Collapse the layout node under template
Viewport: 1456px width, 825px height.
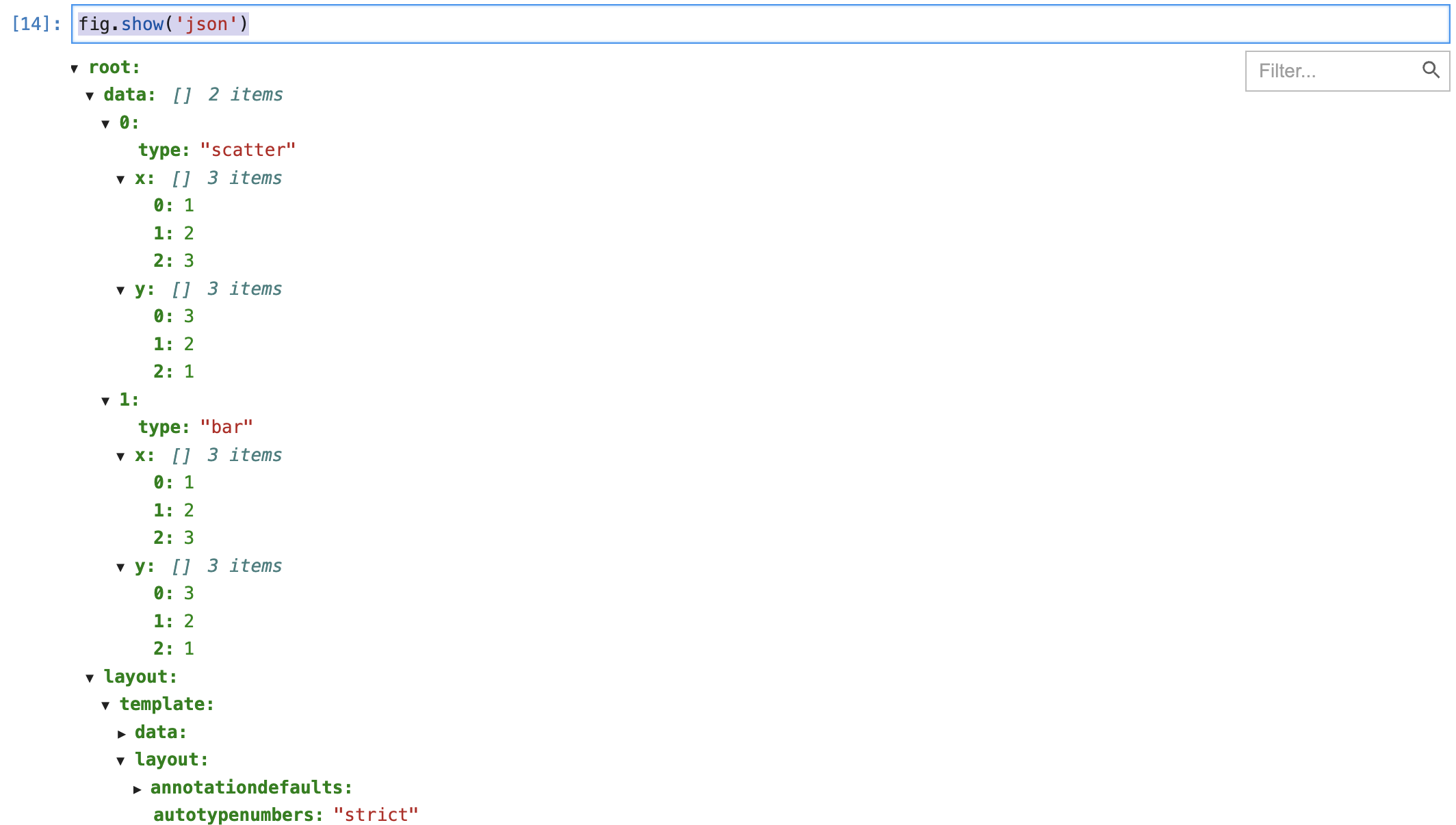pos(120,761)
